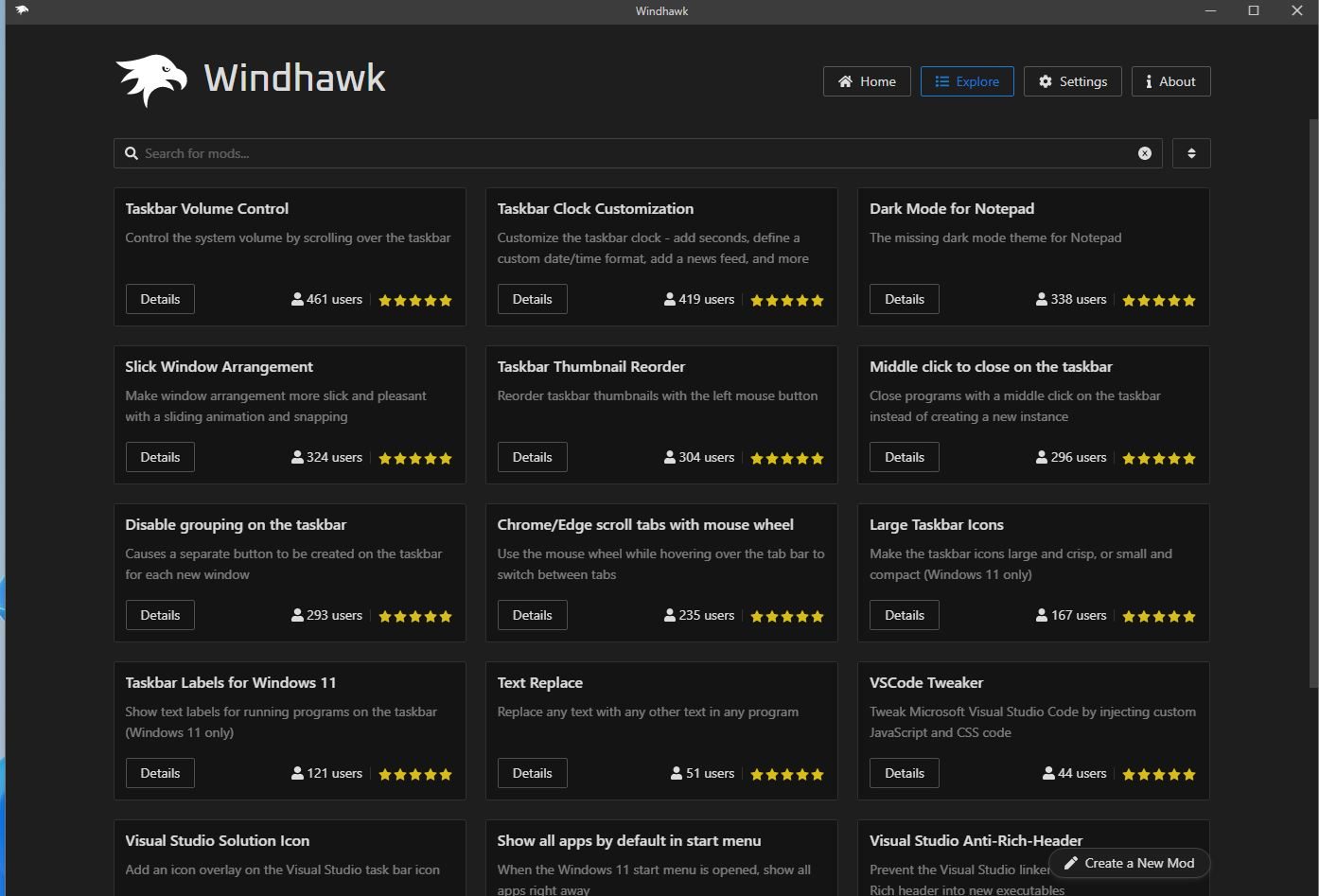
Task: Switch to the Explore tab
Action: coord(967,81)
